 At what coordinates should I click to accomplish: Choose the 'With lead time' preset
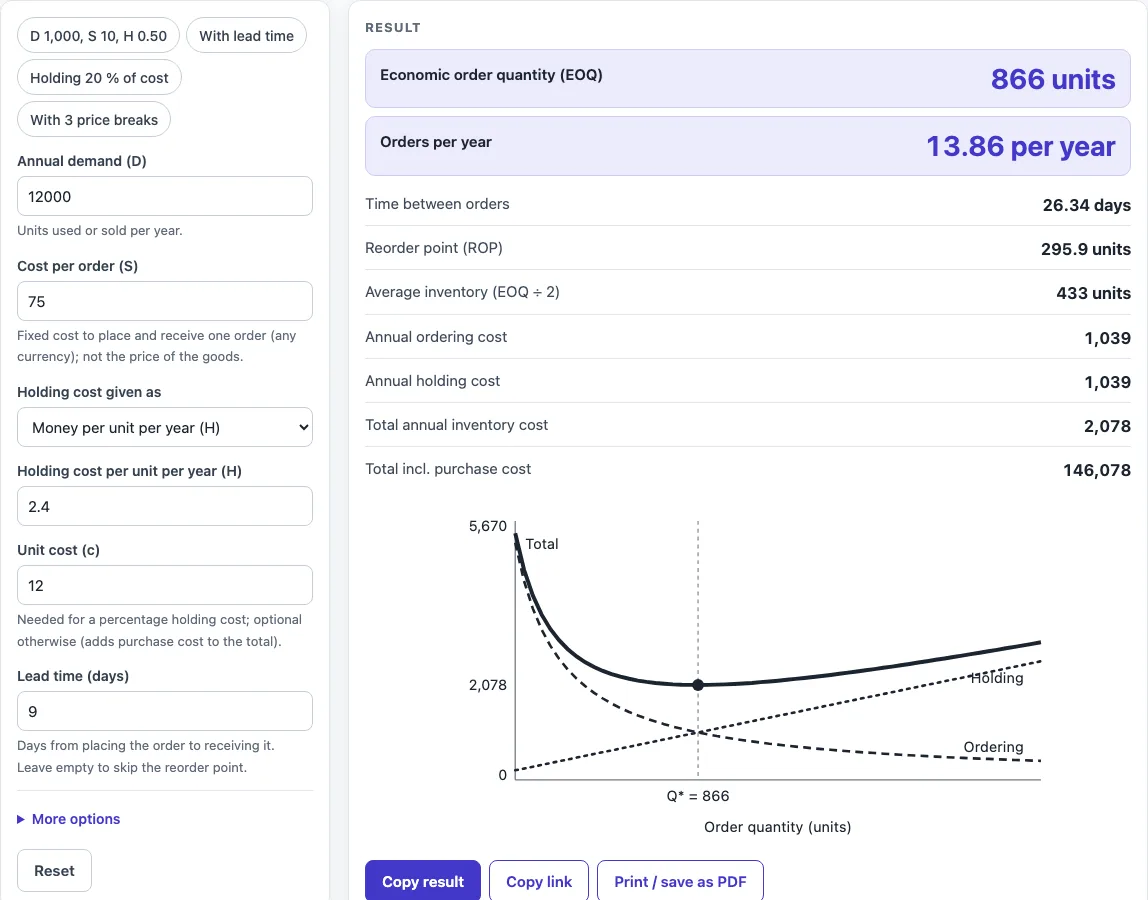click(x=246, y=36)
